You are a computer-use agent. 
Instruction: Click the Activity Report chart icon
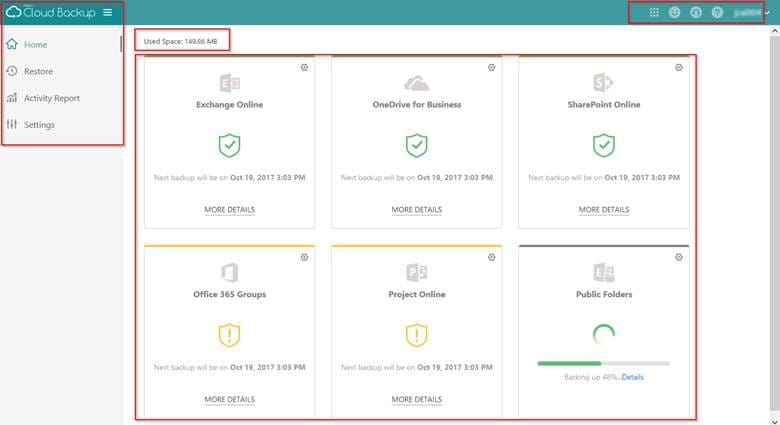12,98
